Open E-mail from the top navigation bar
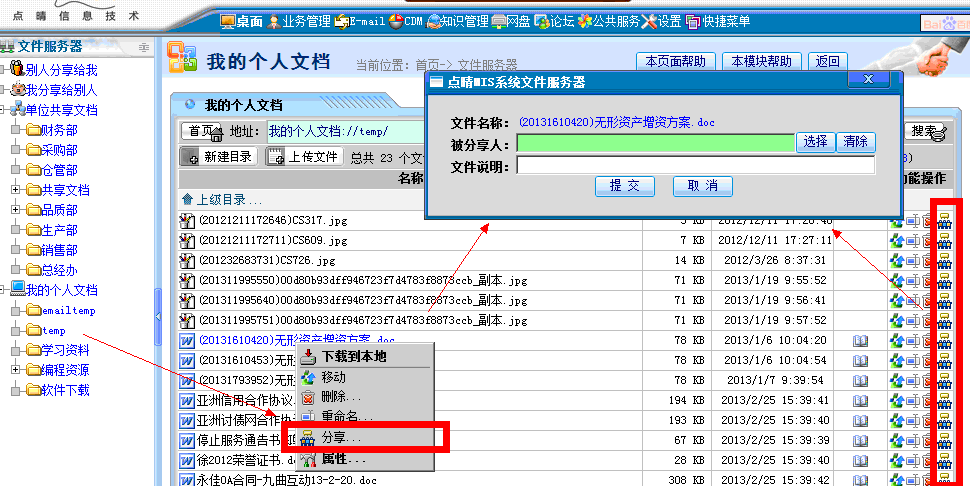The height and width of the screenshot is (486, 970). [x=357, y=21]
